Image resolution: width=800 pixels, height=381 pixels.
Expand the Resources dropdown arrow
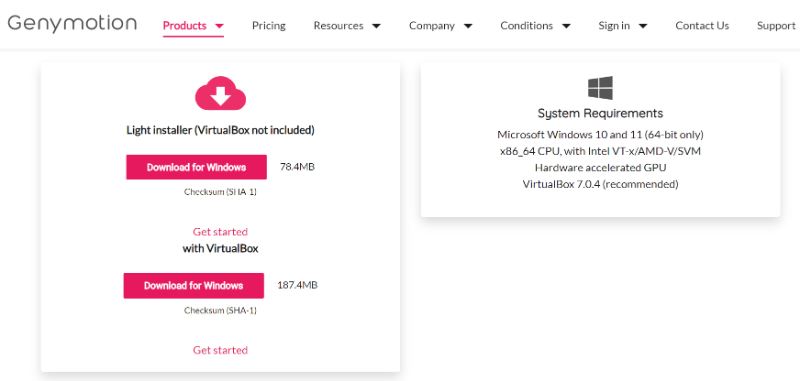pos(376,26)
